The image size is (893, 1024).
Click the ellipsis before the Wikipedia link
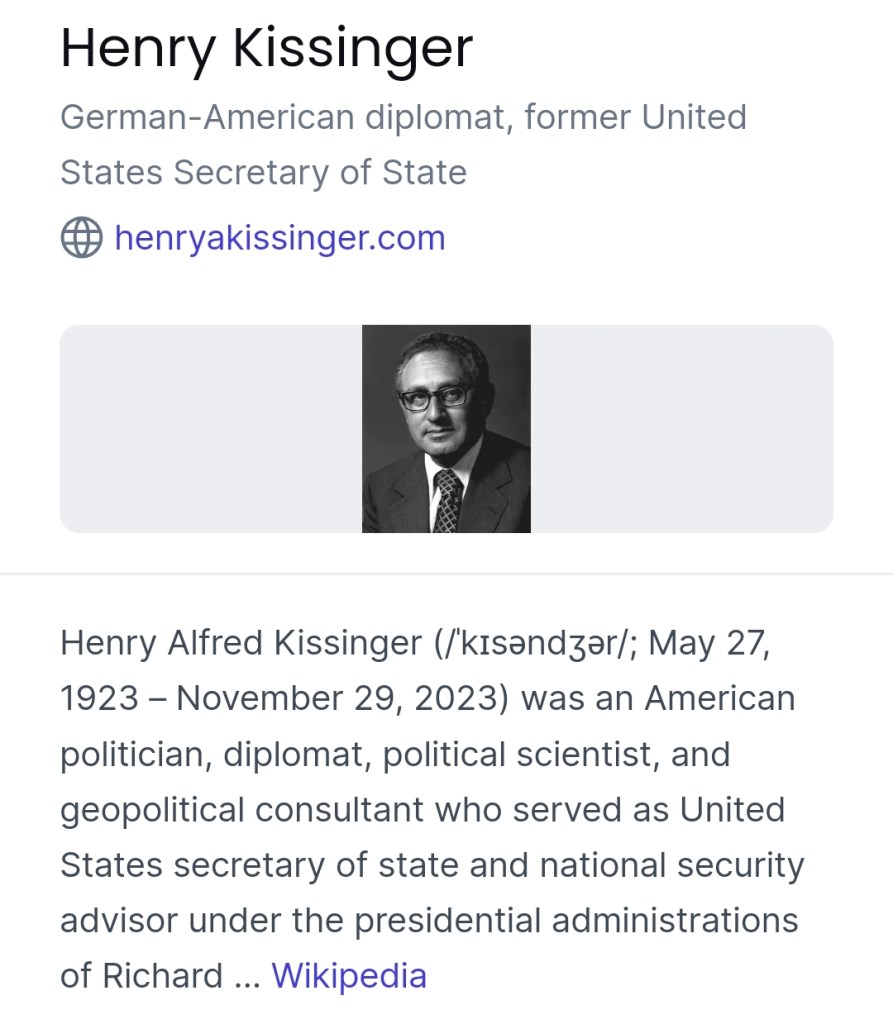pyautogui.click(x=245, y=975)
